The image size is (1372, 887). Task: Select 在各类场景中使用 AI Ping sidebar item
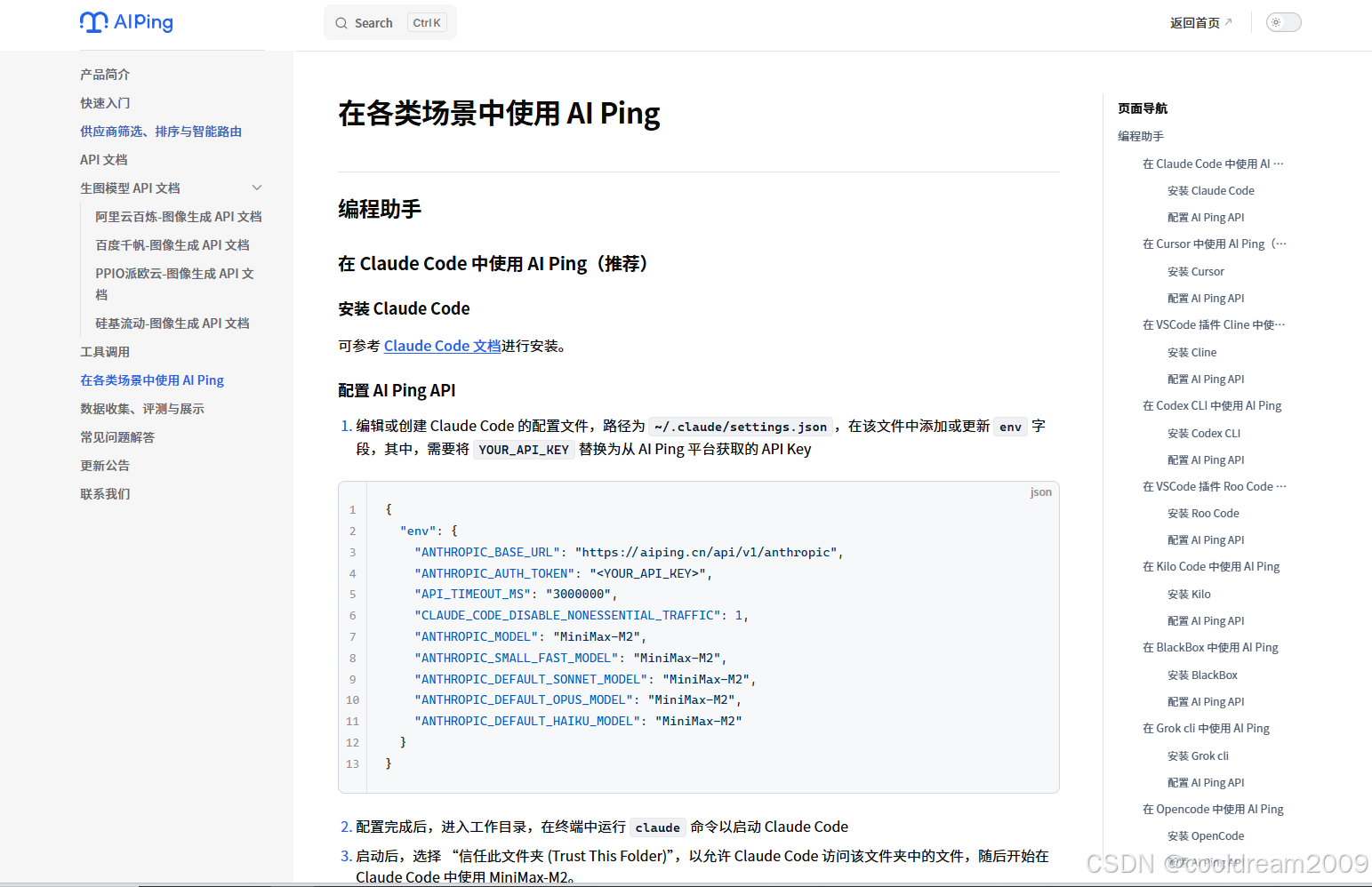(x=152, y=380)
